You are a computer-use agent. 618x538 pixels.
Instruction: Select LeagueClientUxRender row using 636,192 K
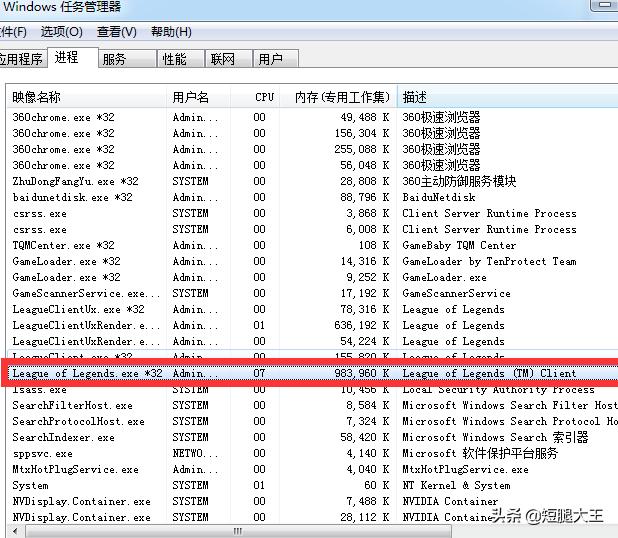[x=313, y=325]
